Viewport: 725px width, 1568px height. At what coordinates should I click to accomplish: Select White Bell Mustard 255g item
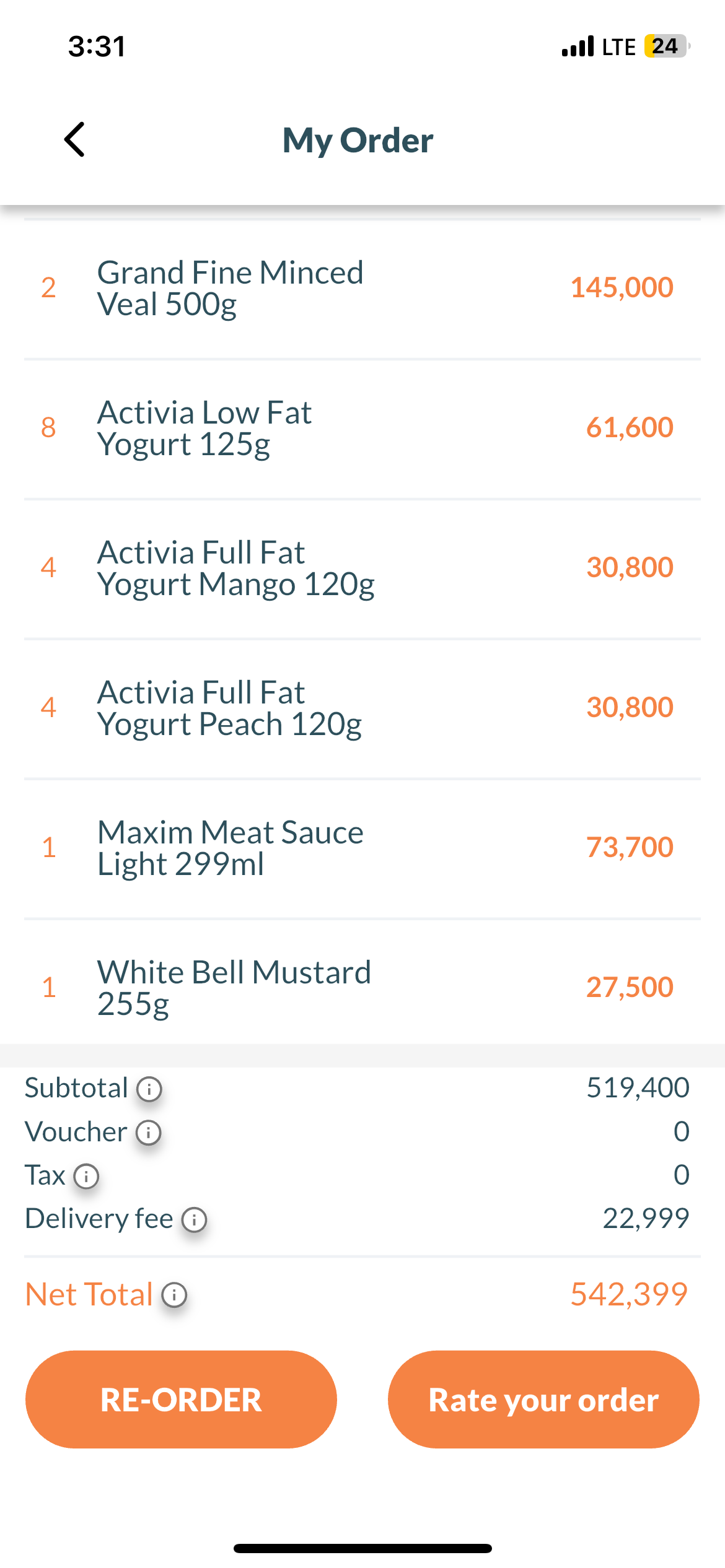[234, 988]
